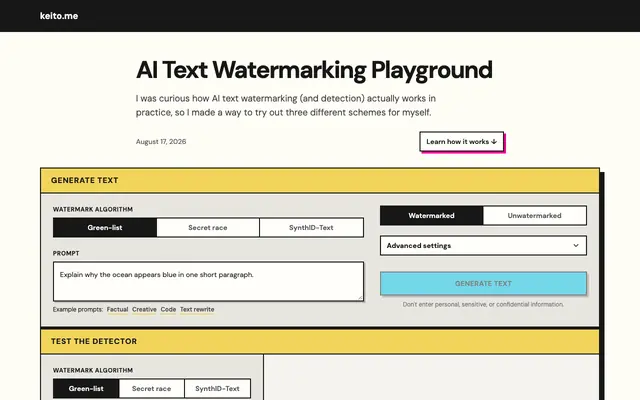Click into the prompt text area
The width and height of the screenshot is (640, 400).
point(208,282)
